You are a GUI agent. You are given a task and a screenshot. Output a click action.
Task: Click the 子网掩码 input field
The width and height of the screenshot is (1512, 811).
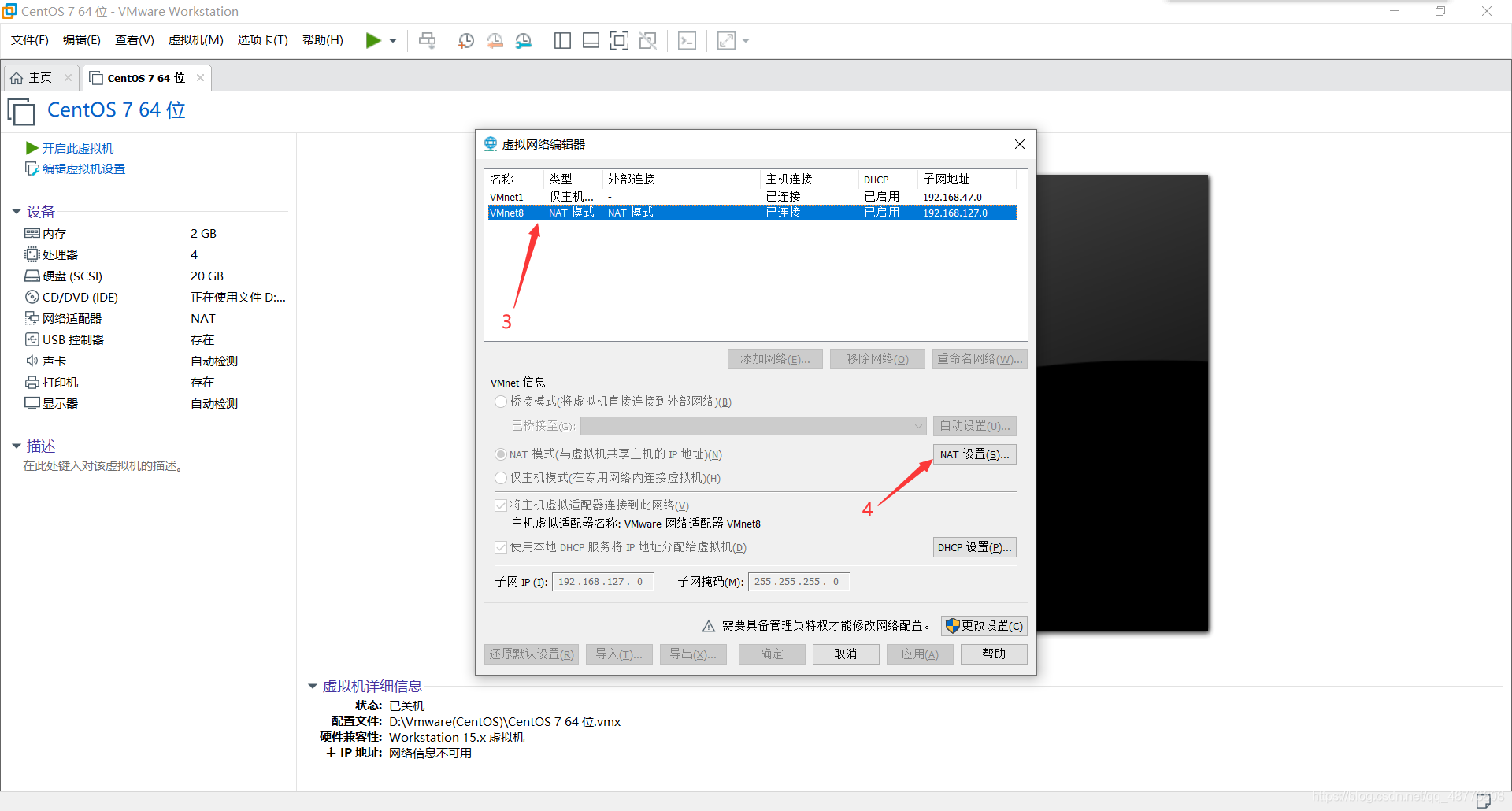tap(799, 582)
